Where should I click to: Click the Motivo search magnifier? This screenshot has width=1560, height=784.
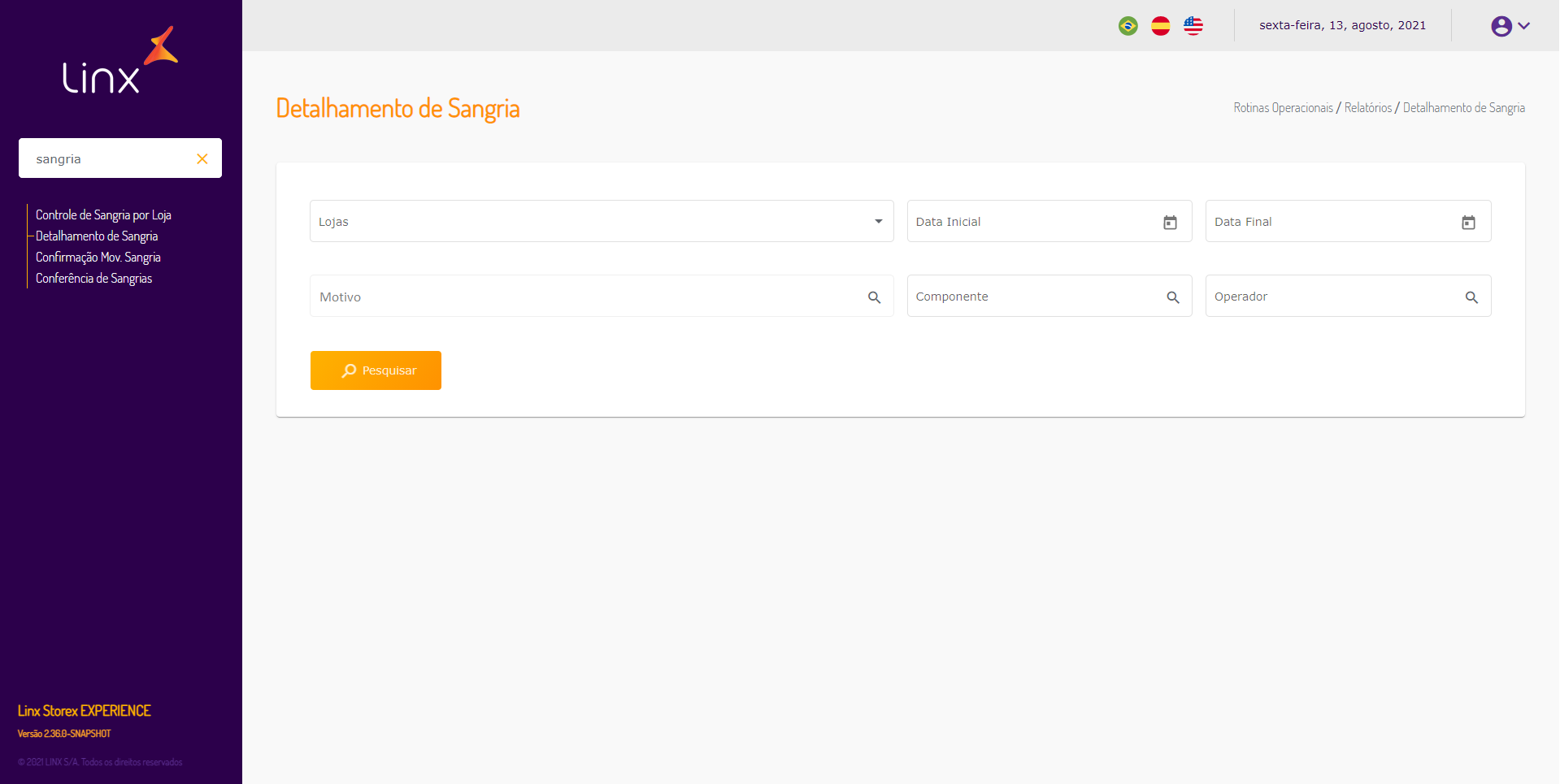click(x=874, y=297)
